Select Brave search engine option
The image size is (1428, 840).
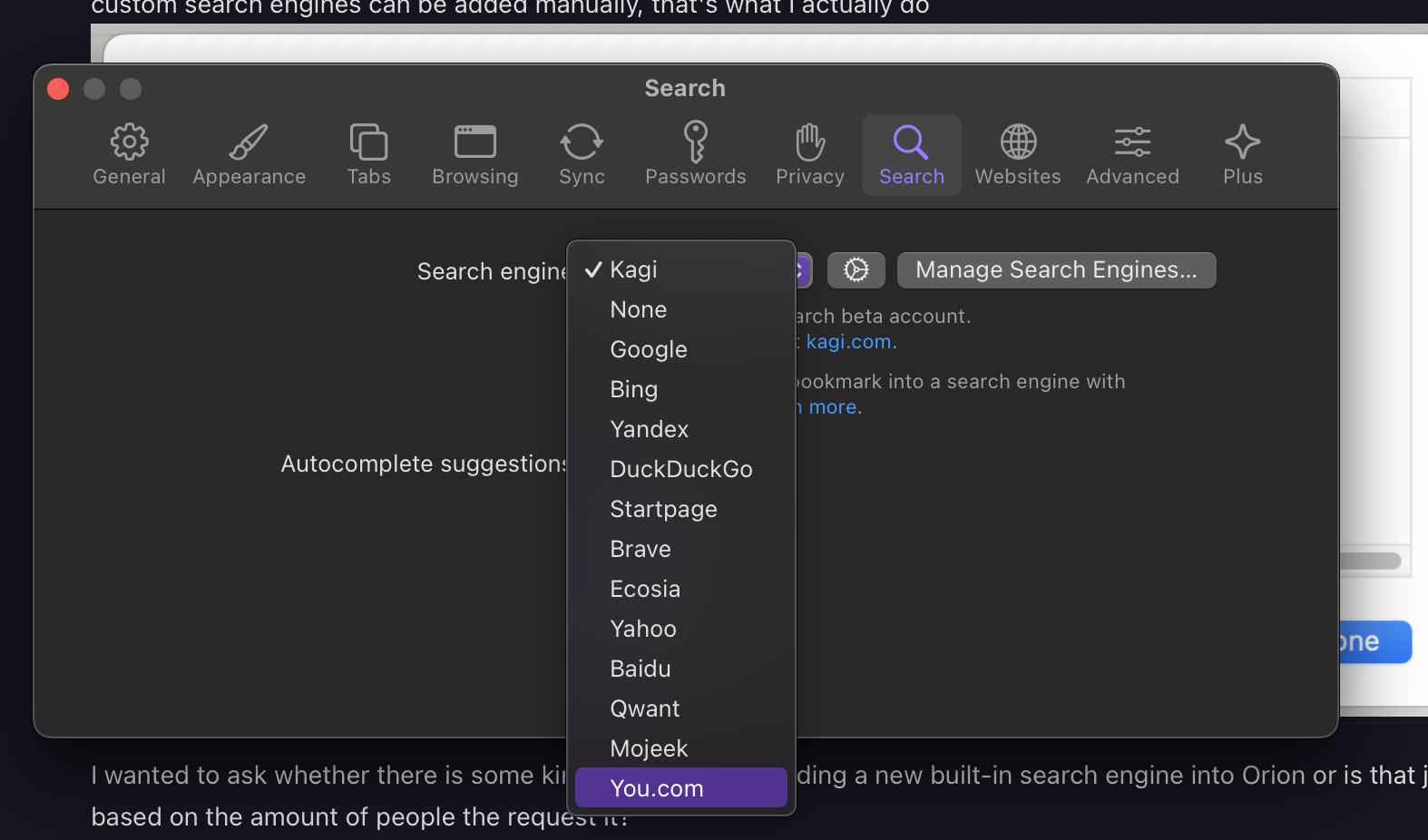[641, 549]
